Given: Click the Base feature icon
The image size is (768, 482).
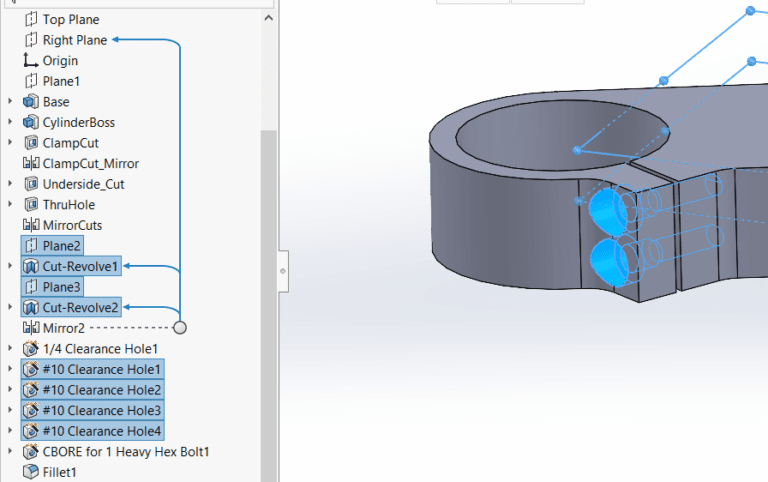Looking at the screenshot, I should click(x=30, y=102).
